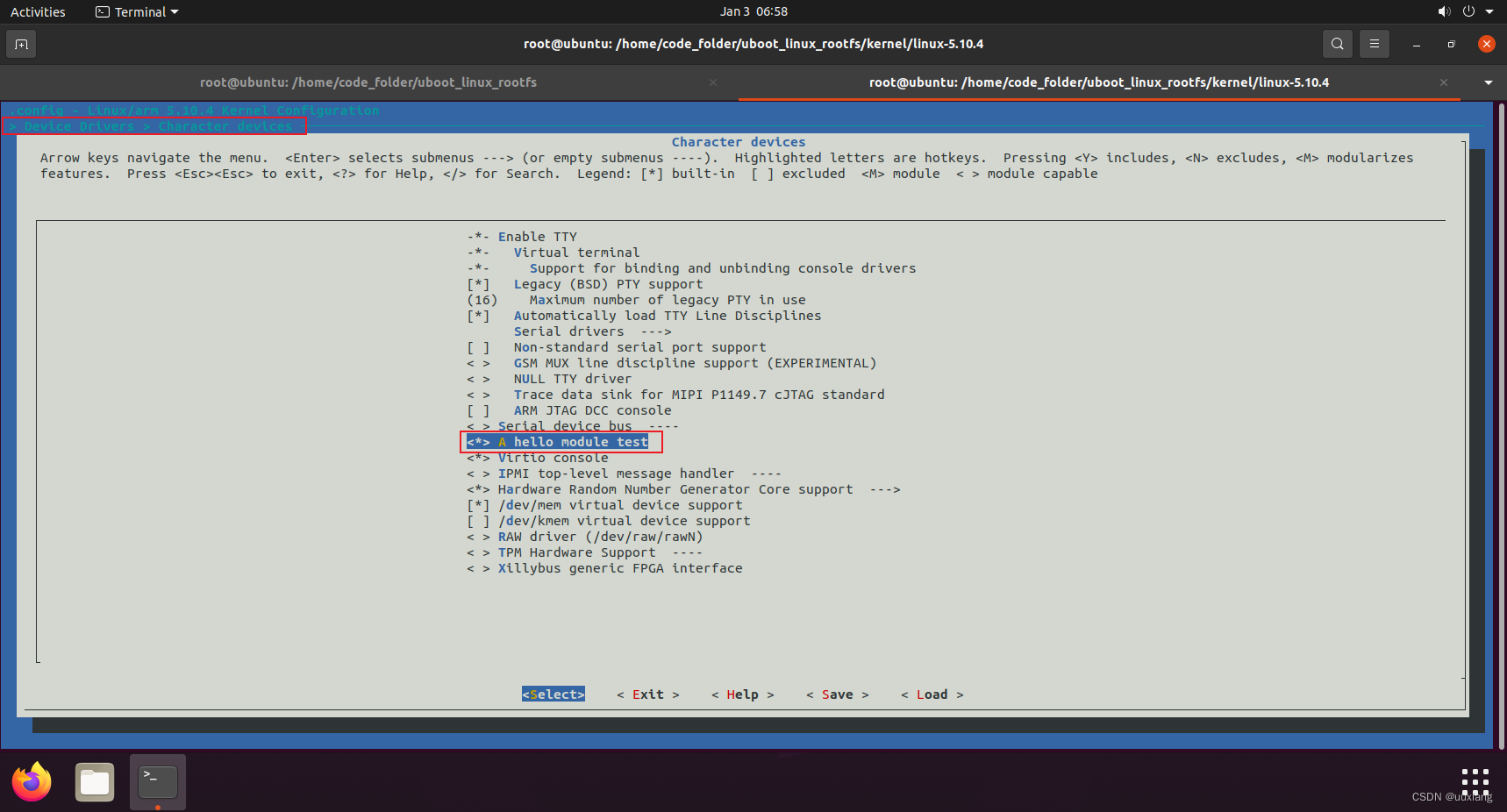Open the tab list dropdown arrow
The image size is (1507, 812).
coord(1489,82)
